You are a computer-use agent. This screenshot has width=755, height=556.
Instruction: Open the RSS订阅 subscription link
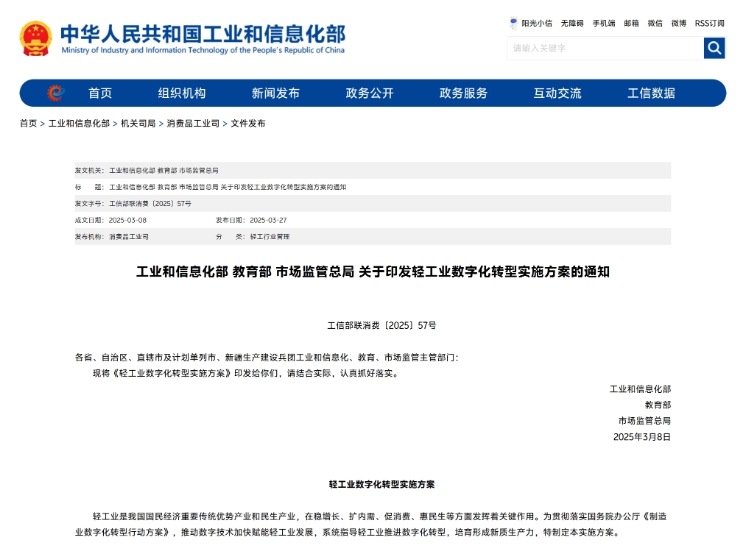(710, 23)
